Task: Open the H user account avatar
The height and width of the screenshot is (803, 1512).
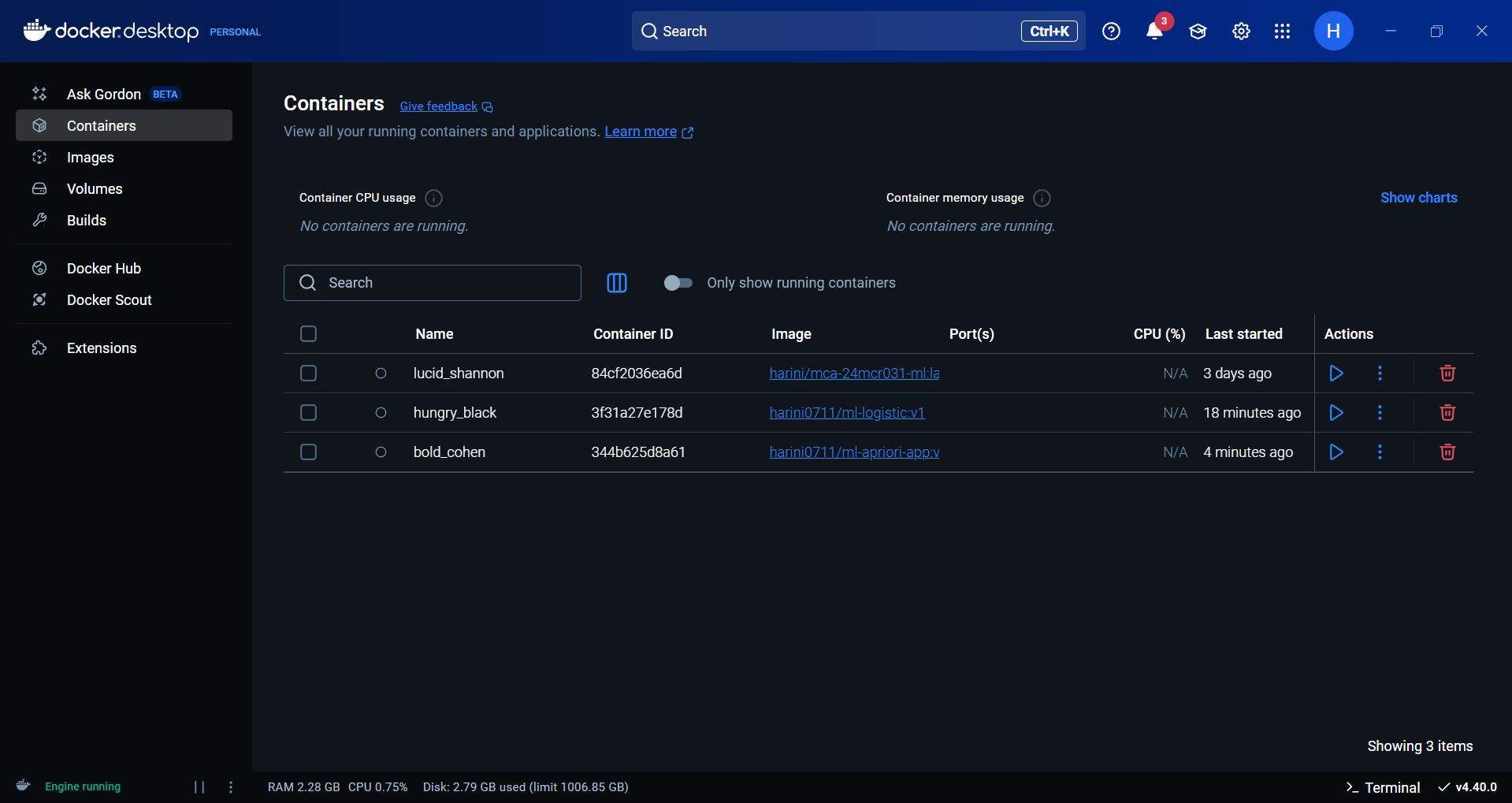Action: (1333, 32)
